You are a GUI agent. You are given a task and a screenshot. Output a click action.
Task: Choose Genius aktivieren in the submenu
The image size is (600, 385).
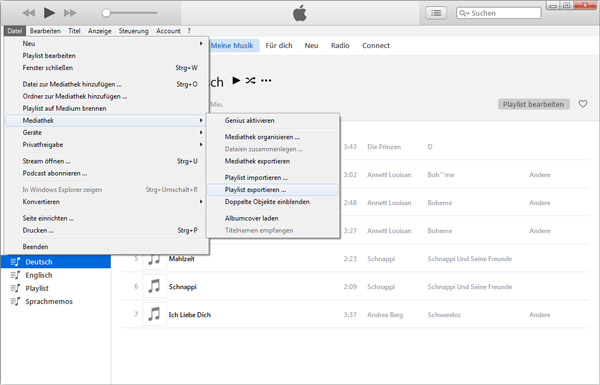(x=272, y=121)
